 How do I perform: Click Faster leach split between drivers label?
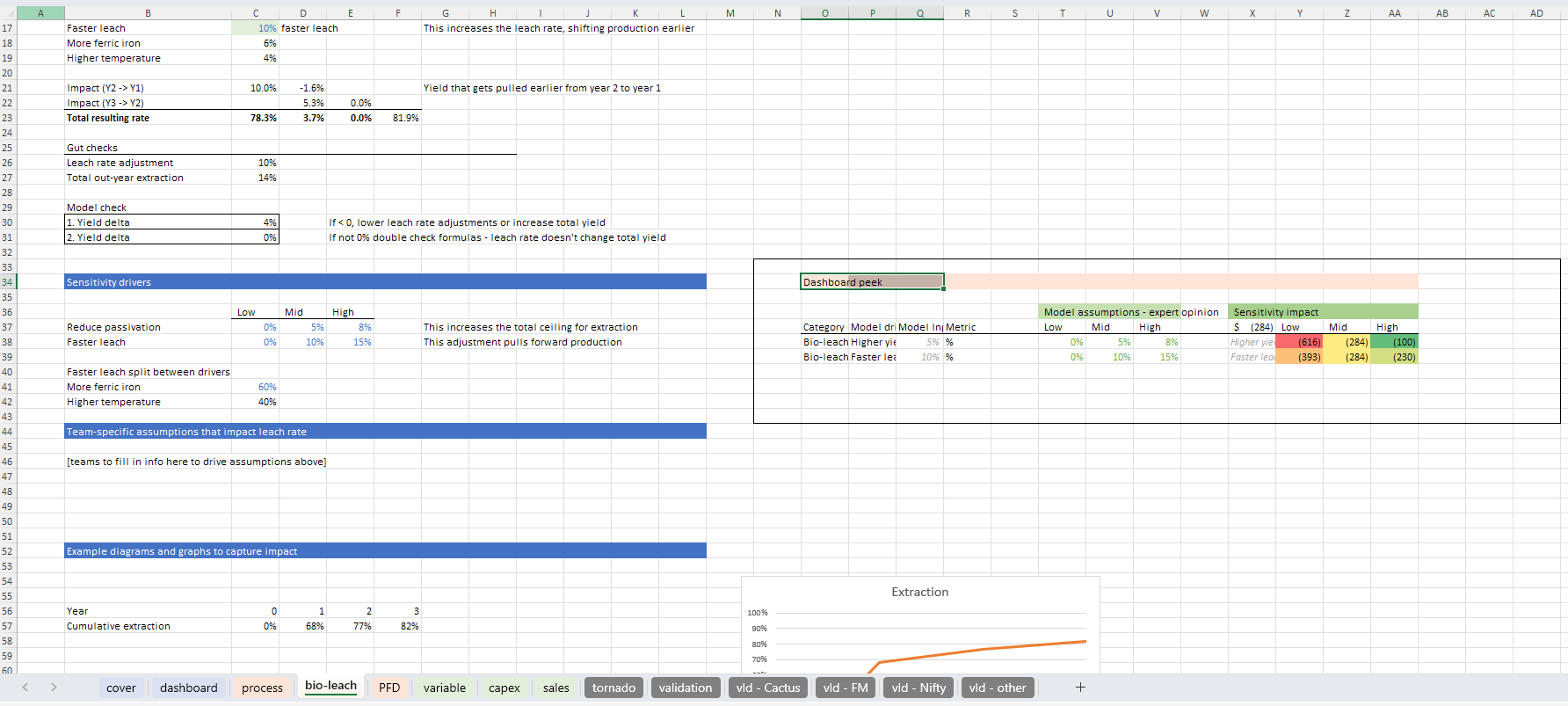(148, 372)
